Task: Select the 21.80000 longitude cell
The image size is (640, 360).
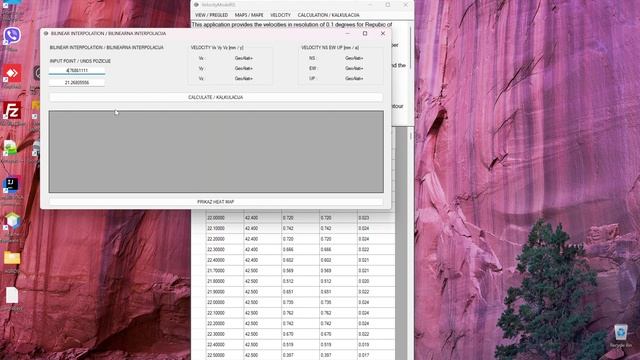Action: (x=225, y=282)
